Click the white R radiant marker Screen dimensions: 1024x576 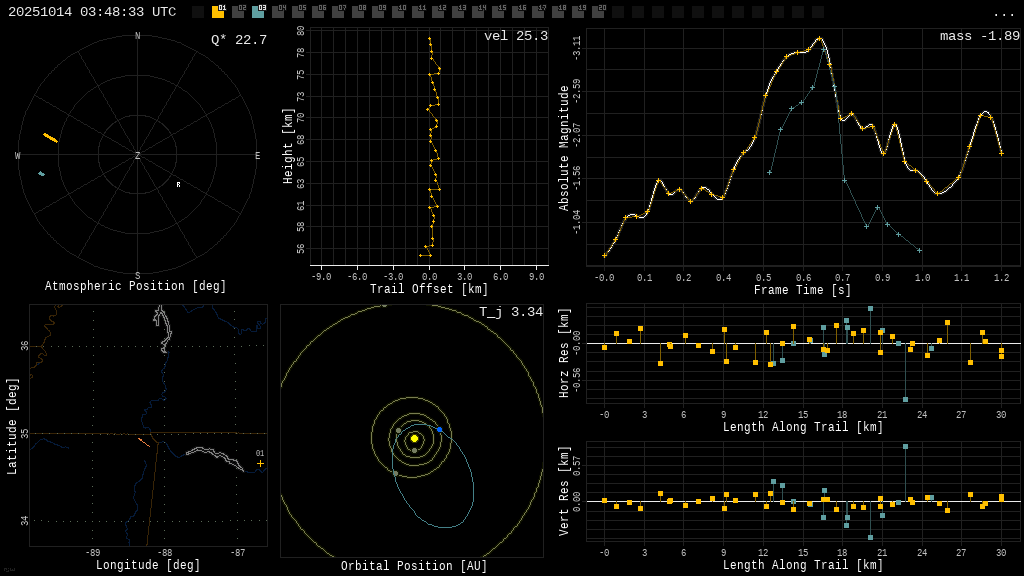179,185
